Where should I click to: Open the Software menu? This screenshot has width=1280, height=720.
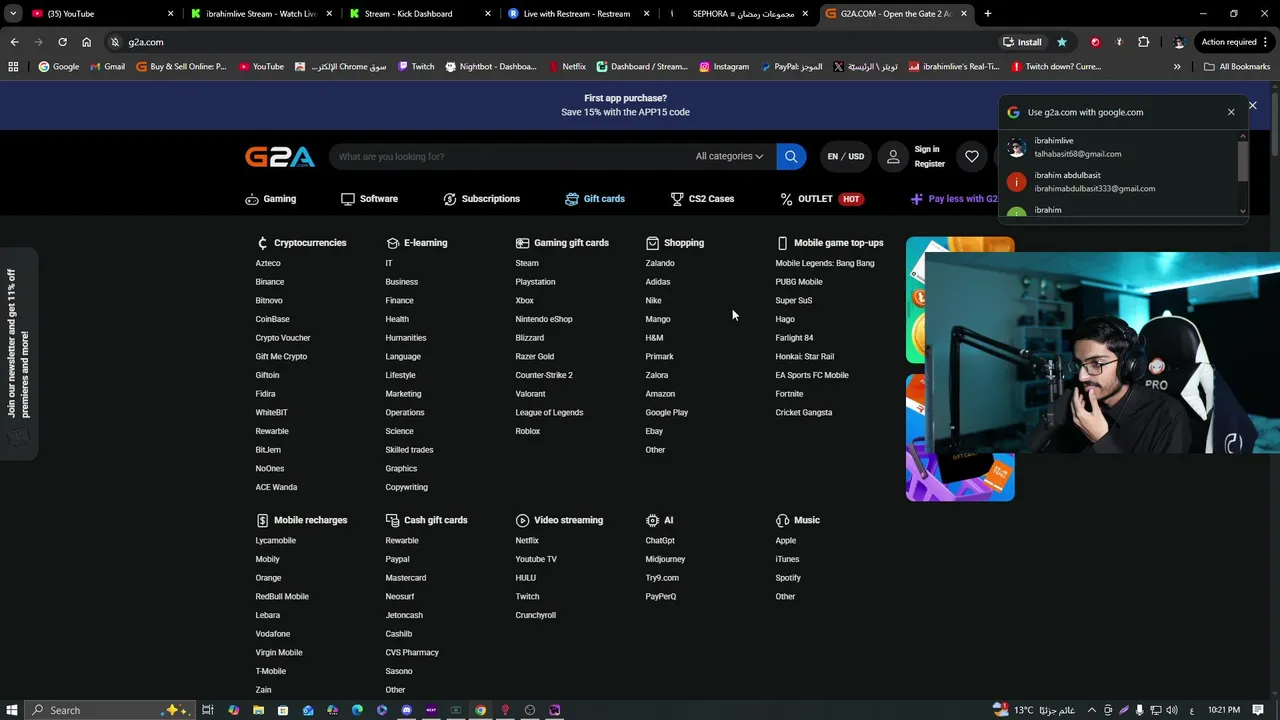(x=369, y=199)
